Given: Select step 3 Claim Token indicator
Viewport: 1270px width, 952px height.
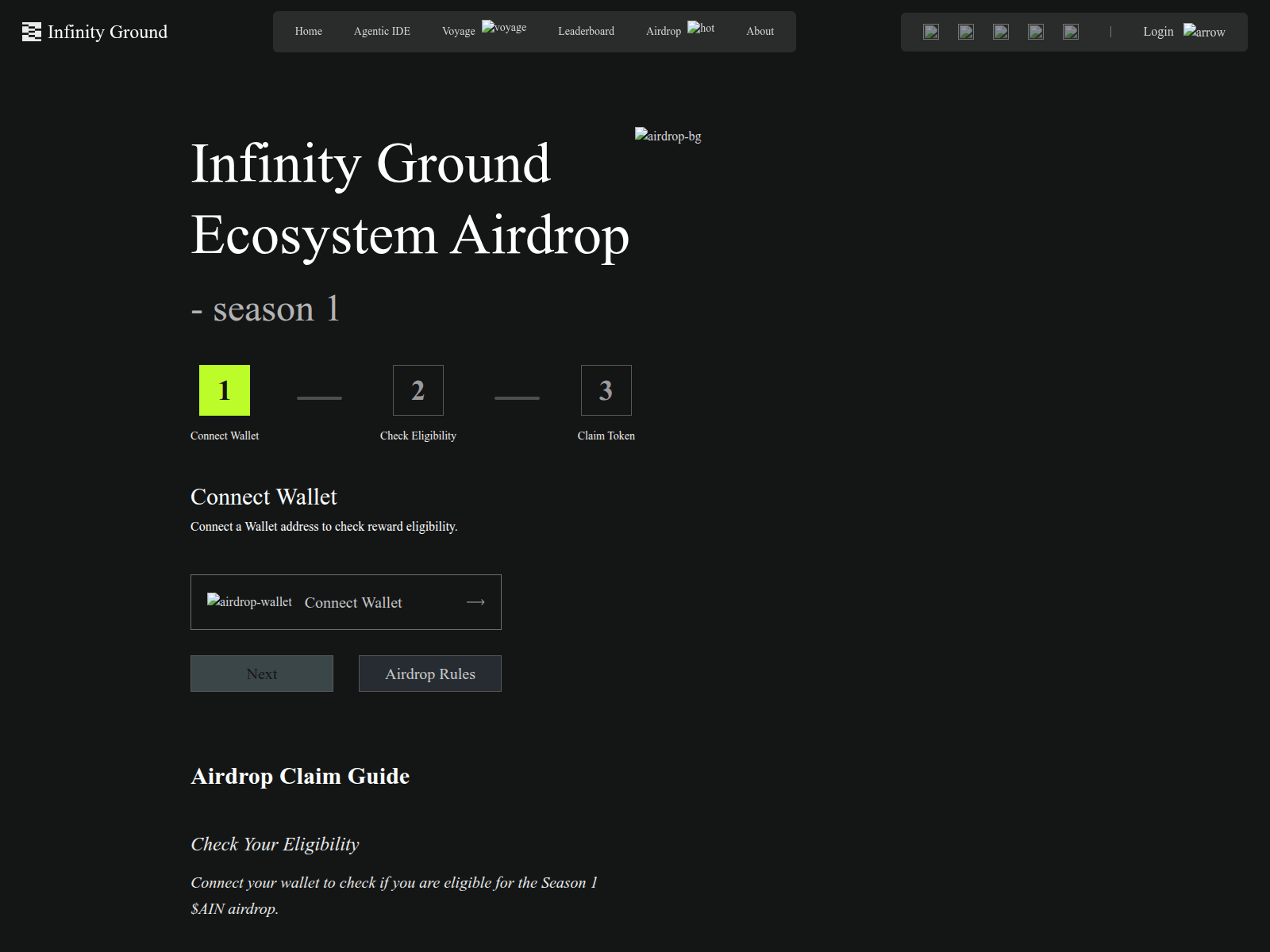Looking at the screenshot, I should pyautogui.click(x=606, y=390).
